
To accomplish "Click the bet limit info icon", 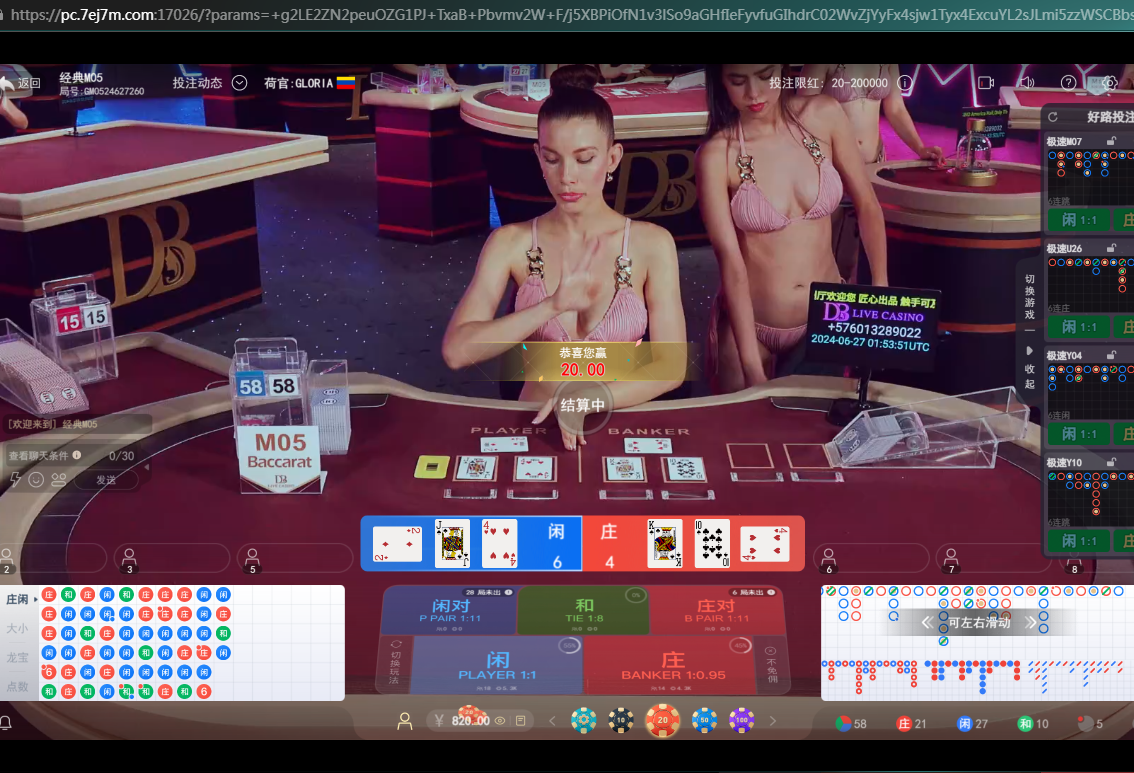I will [x=905, y=83].
